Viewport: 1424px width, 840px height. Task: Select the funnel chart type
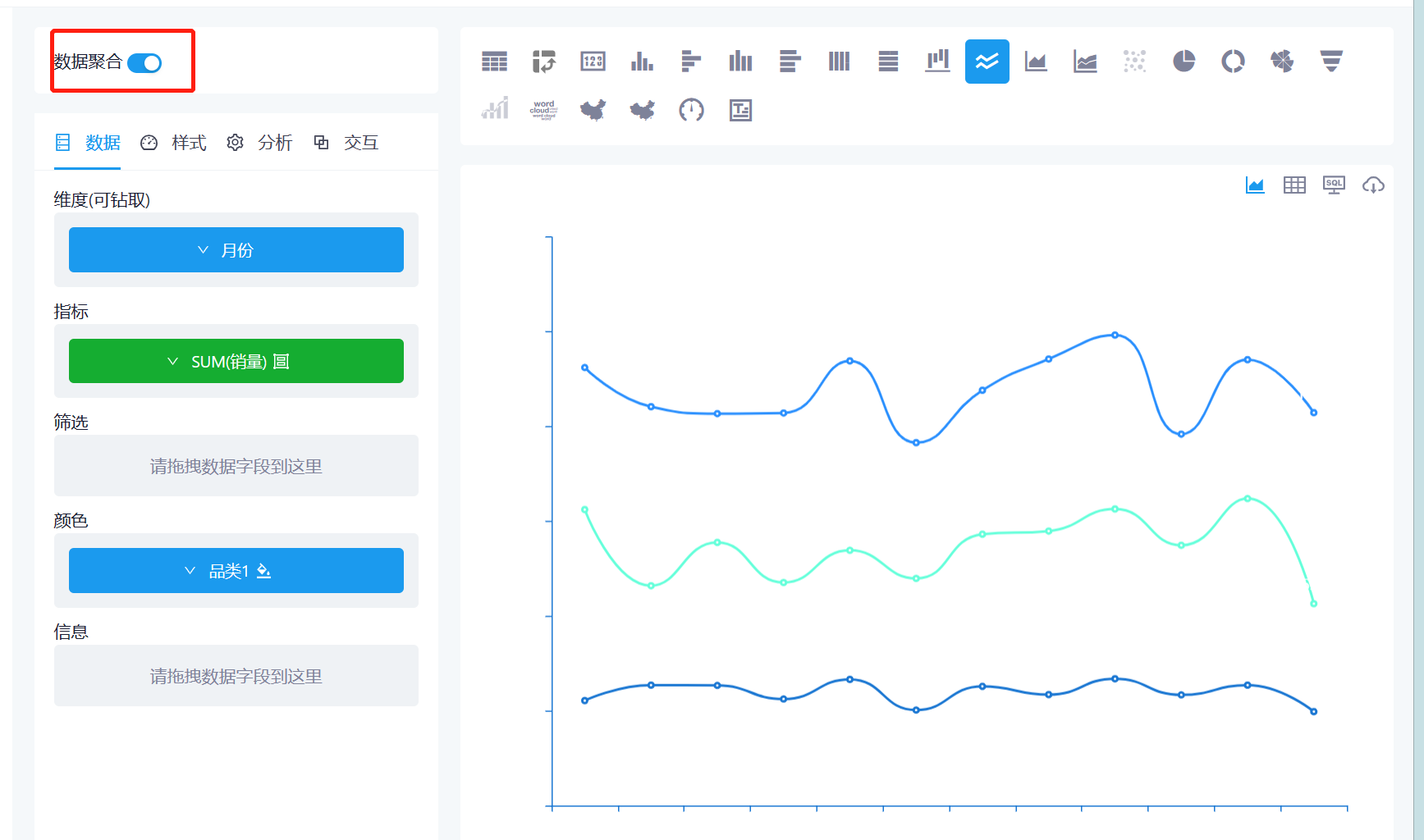[1331, 61]
